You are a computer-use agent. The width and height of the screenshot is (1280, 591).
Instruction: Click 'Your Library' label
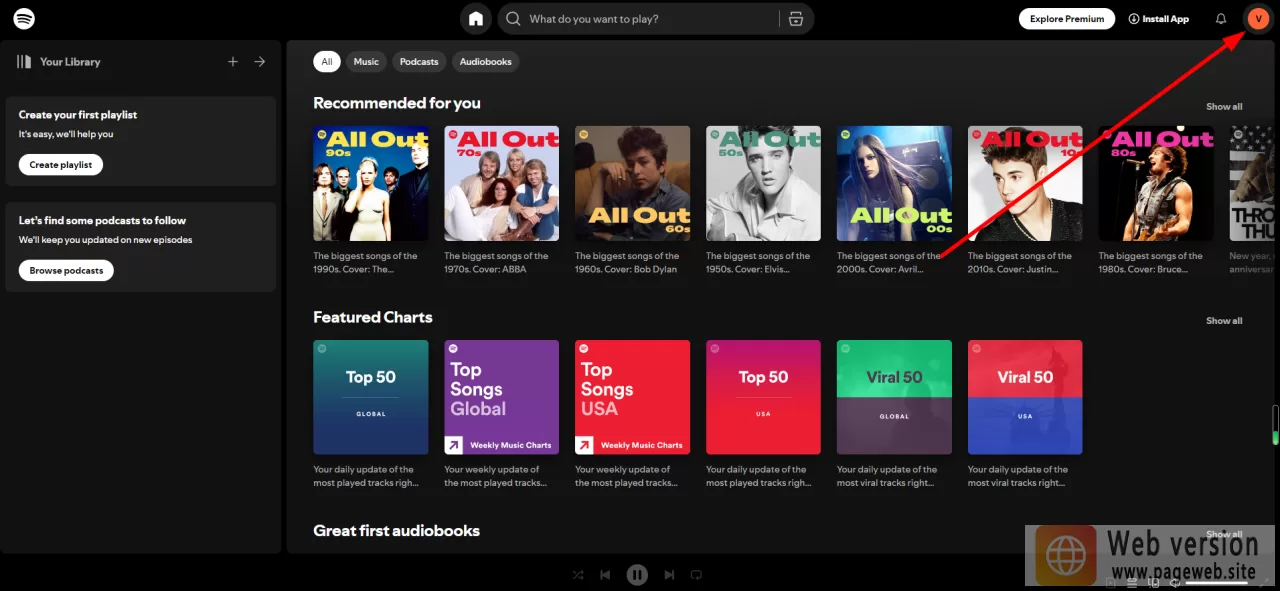tap(70, 62)
